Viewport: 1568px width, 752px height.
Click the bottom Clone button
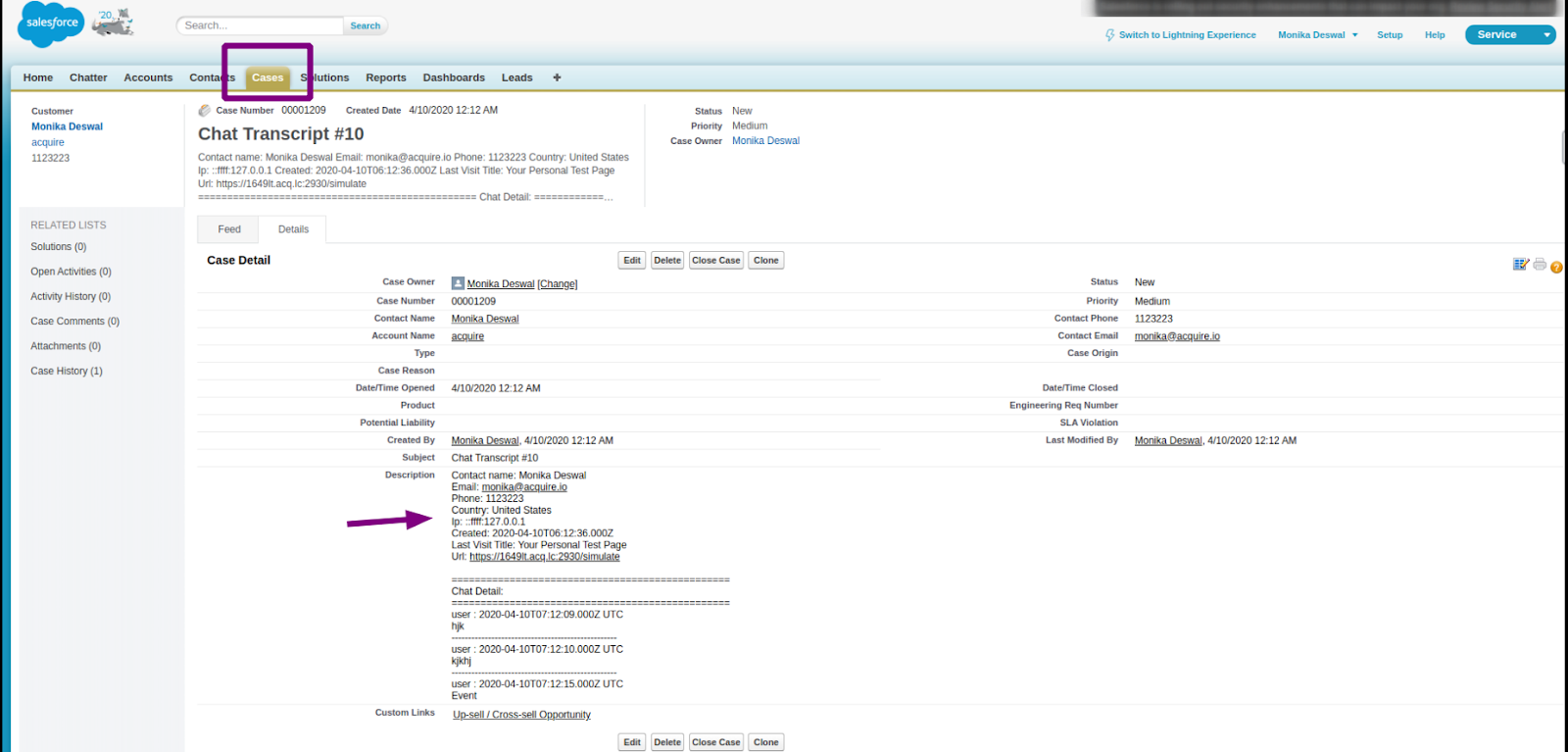[x=766, y=742]
